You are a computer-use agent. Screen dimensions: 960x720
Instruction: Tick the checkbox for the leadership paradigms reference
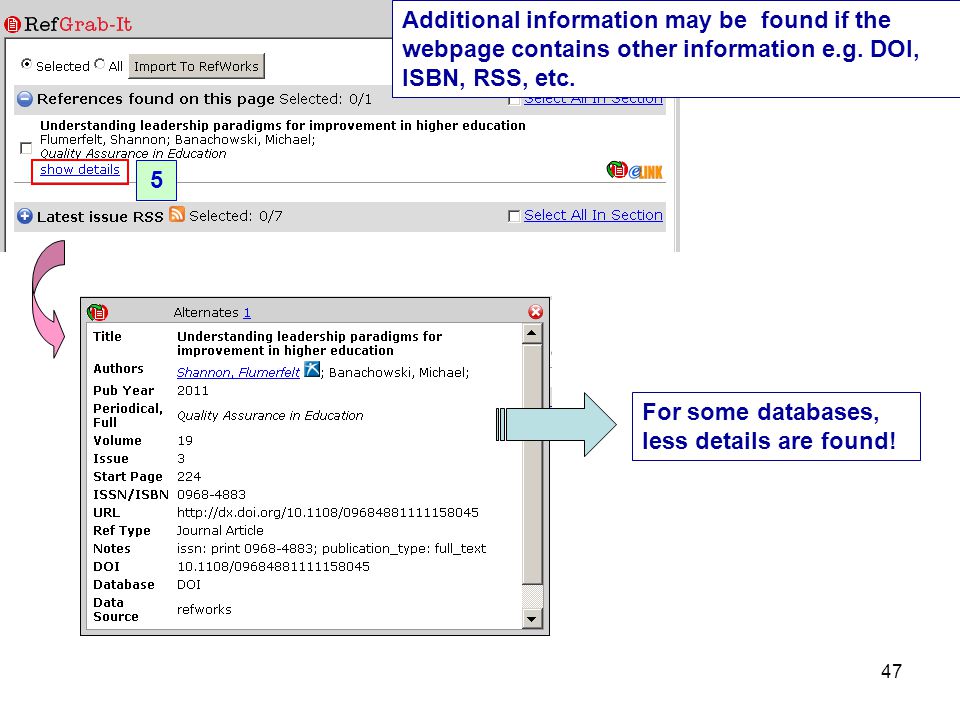pyautogui.click(x=26, y=148)
